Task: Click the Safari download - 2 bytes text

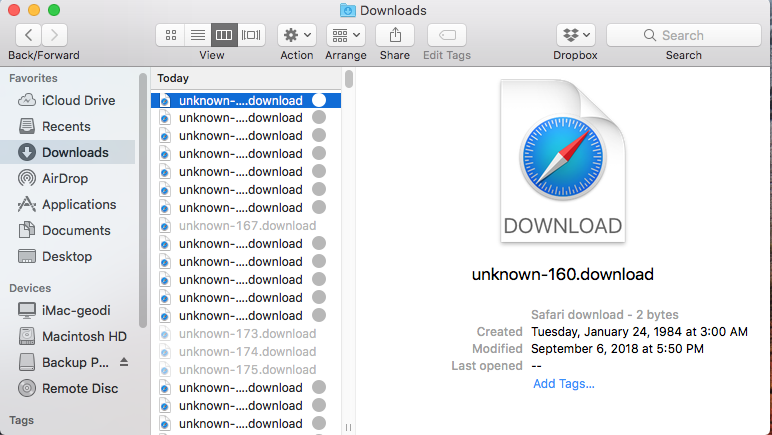Action: [x=605, y=314]
